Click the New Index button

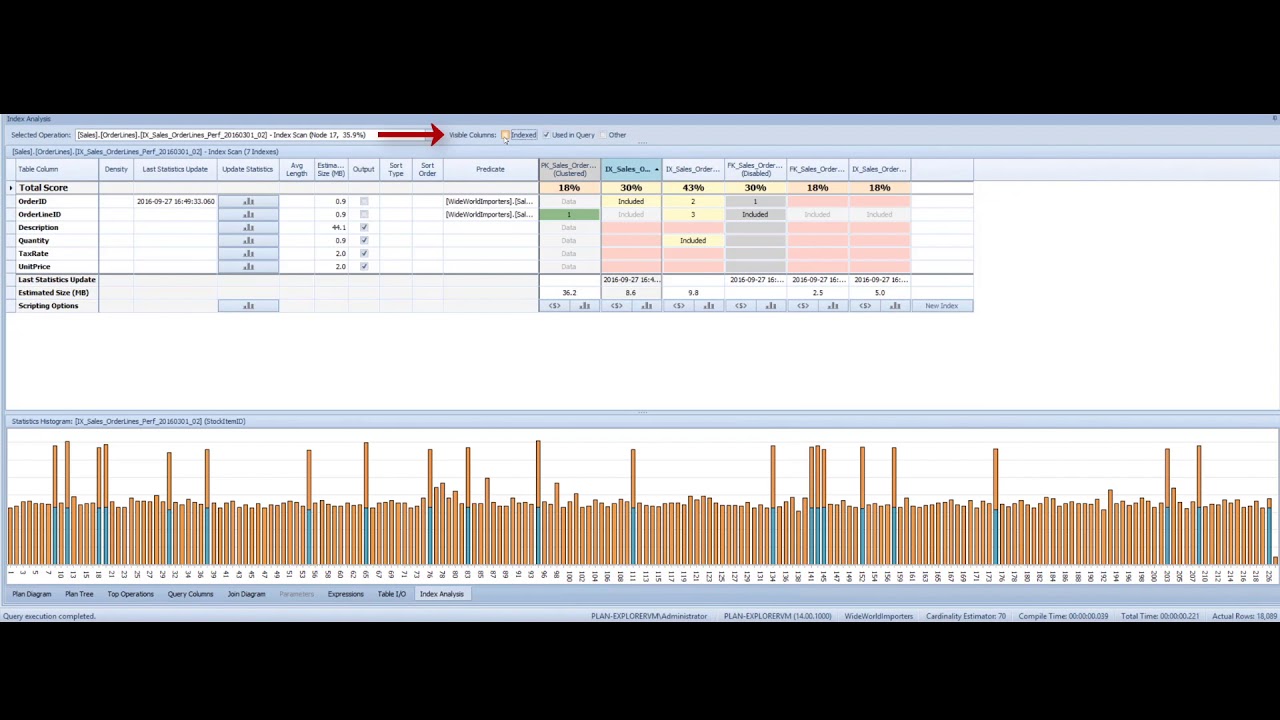[x=941, y=306]
